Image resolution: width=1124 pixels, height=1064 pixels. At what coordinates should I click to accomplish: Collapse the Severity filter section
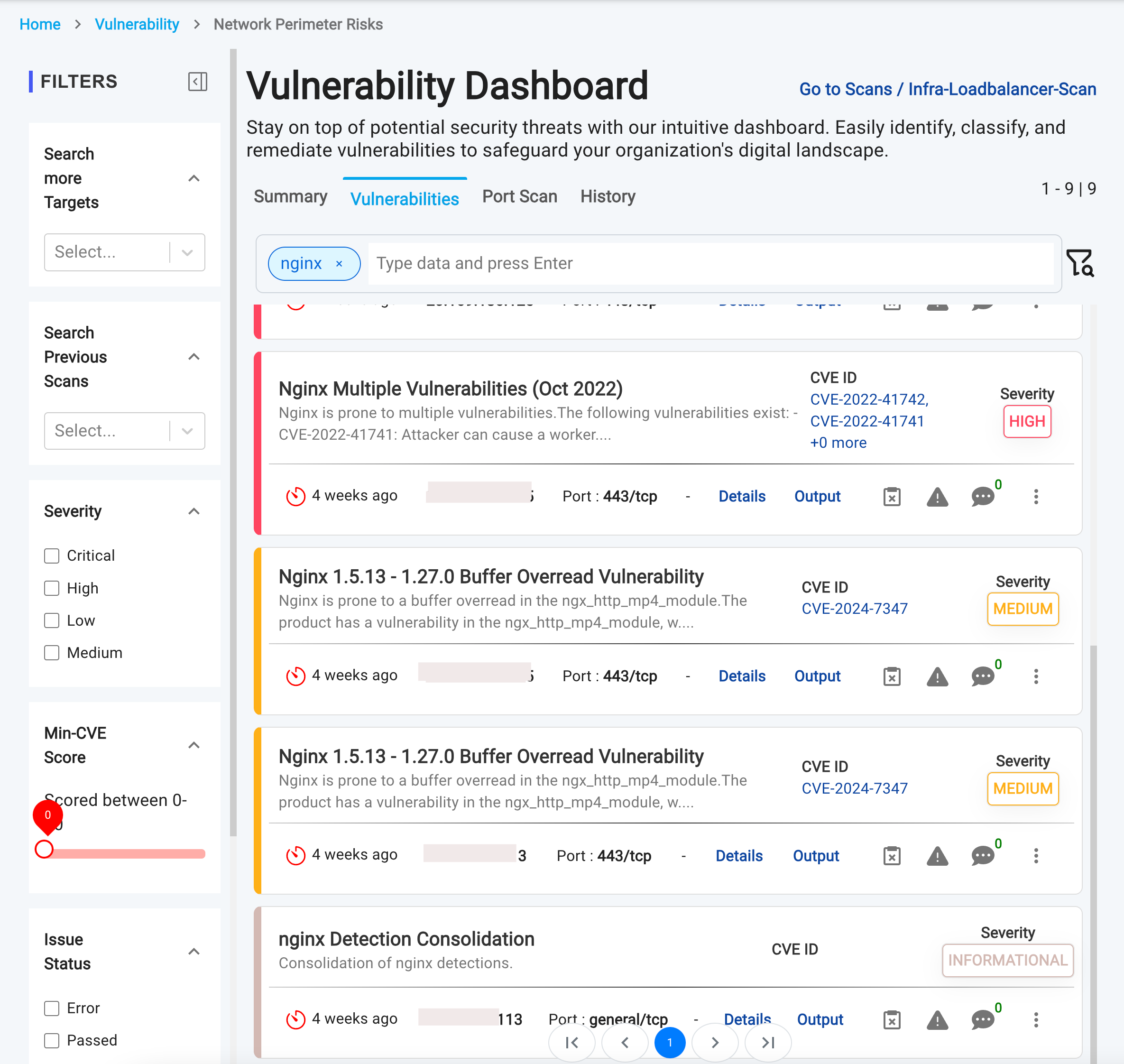194,511
